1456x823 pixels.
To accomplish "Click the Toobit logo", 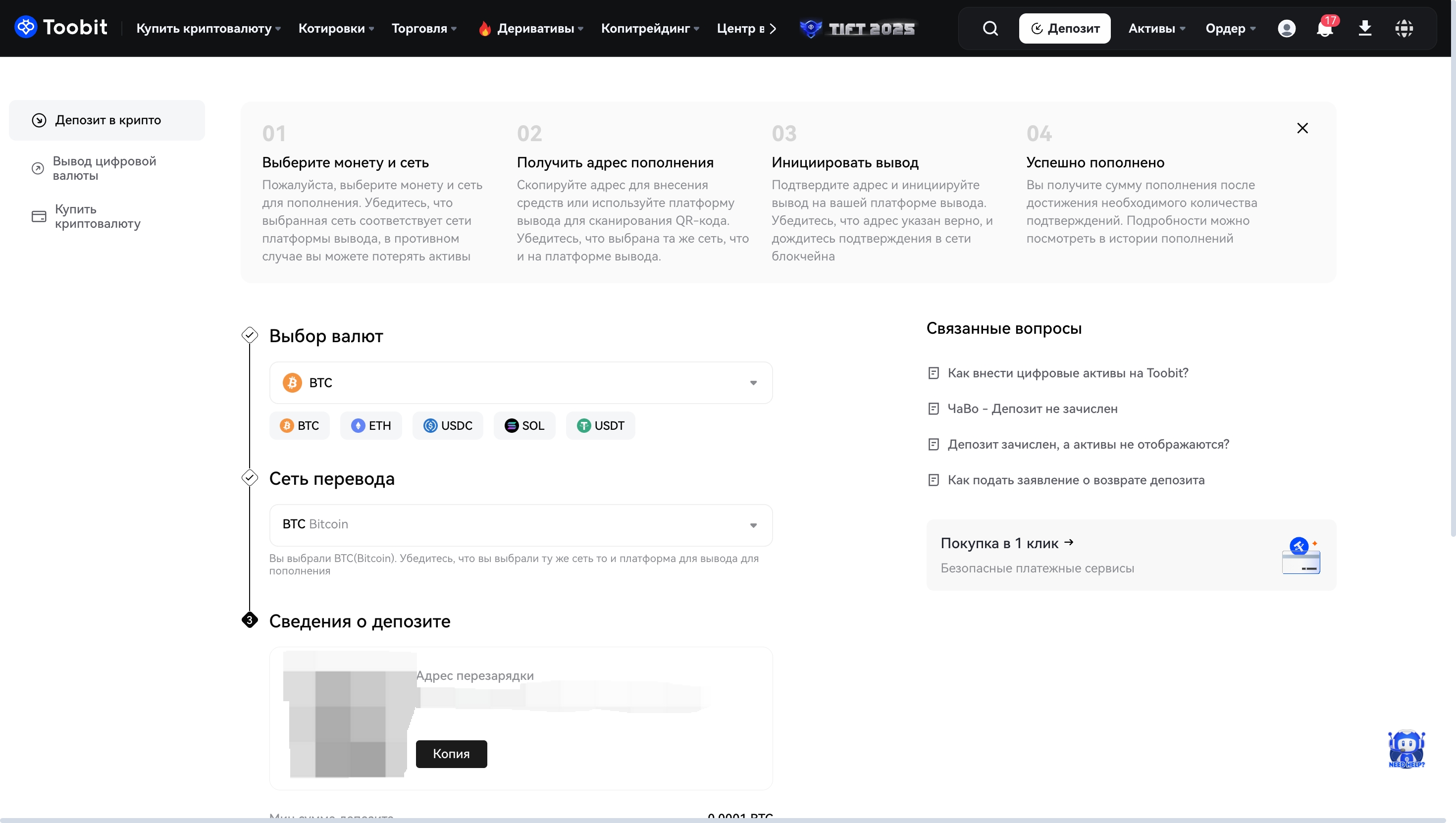I will point(61,27).
